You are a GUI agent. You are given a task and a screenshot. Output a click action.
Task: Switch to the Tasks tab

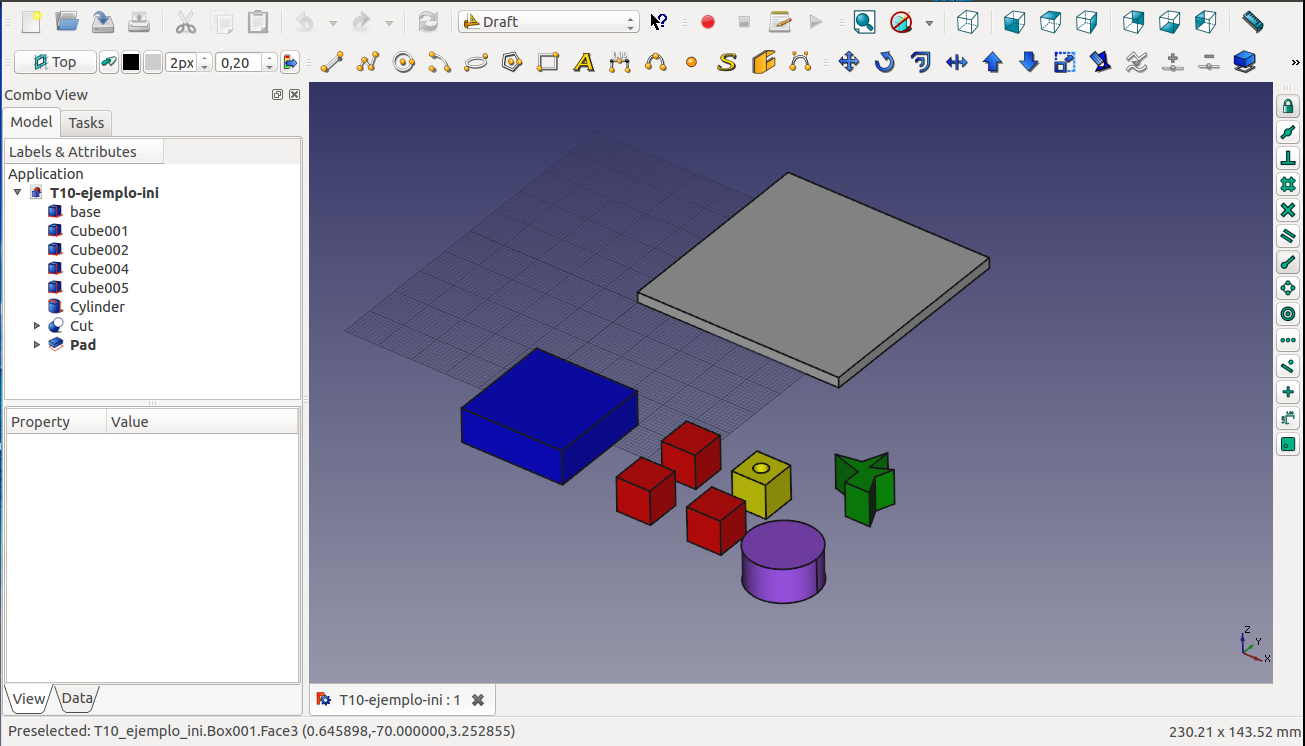click(x=86, y=123)
